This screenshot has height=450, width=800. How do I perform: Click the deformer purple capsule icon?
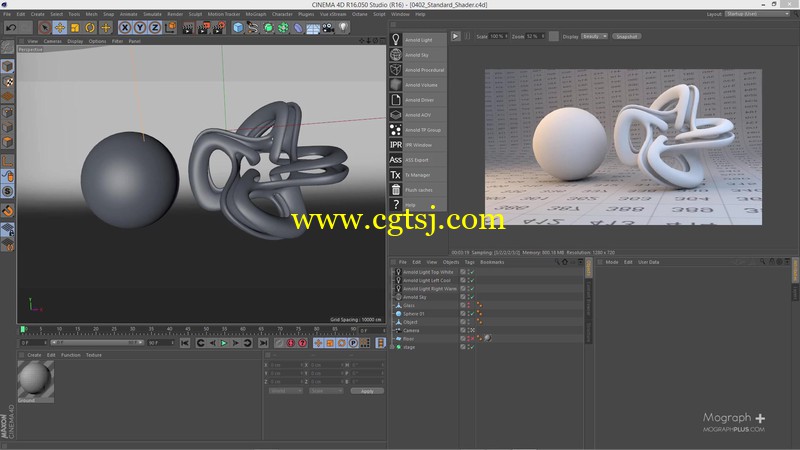[298, 28]
